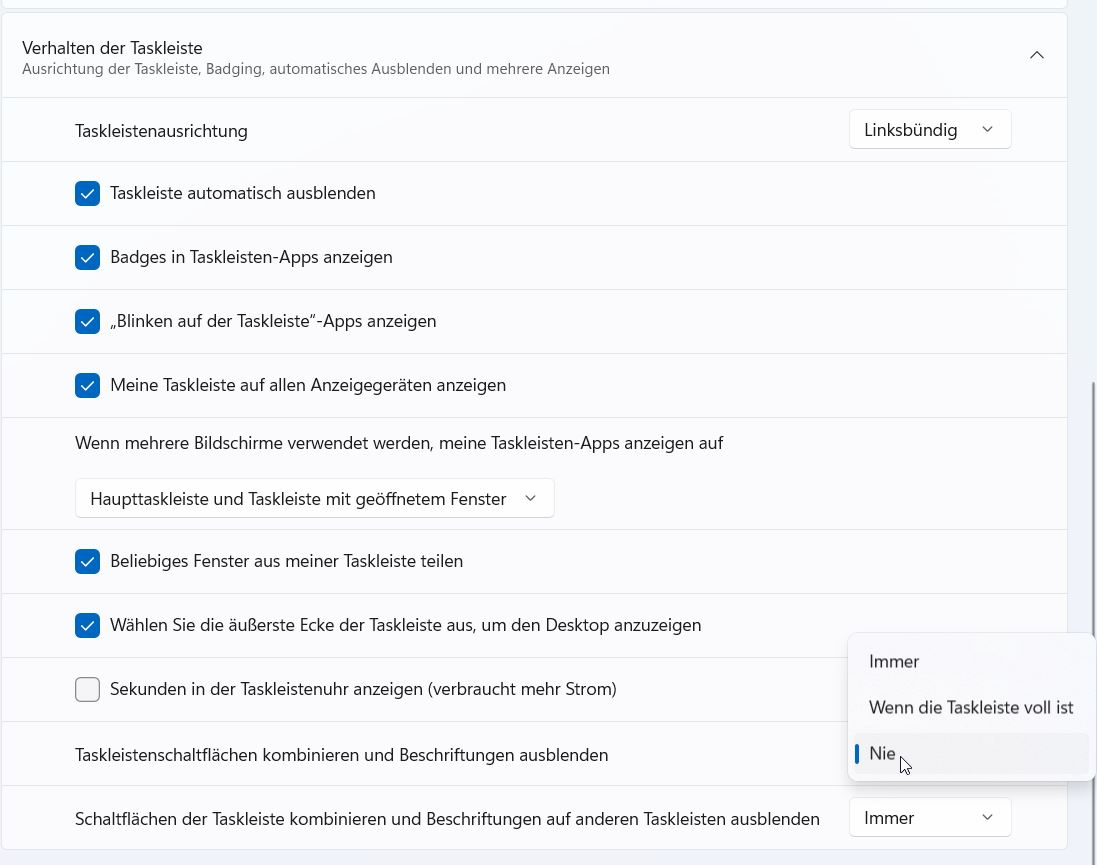Viewport: 1097px width, 865px height.
Task: Toggle the "Blinken auf der Taskleiste"-Apps checkbox
Action: tap(88, 321)
